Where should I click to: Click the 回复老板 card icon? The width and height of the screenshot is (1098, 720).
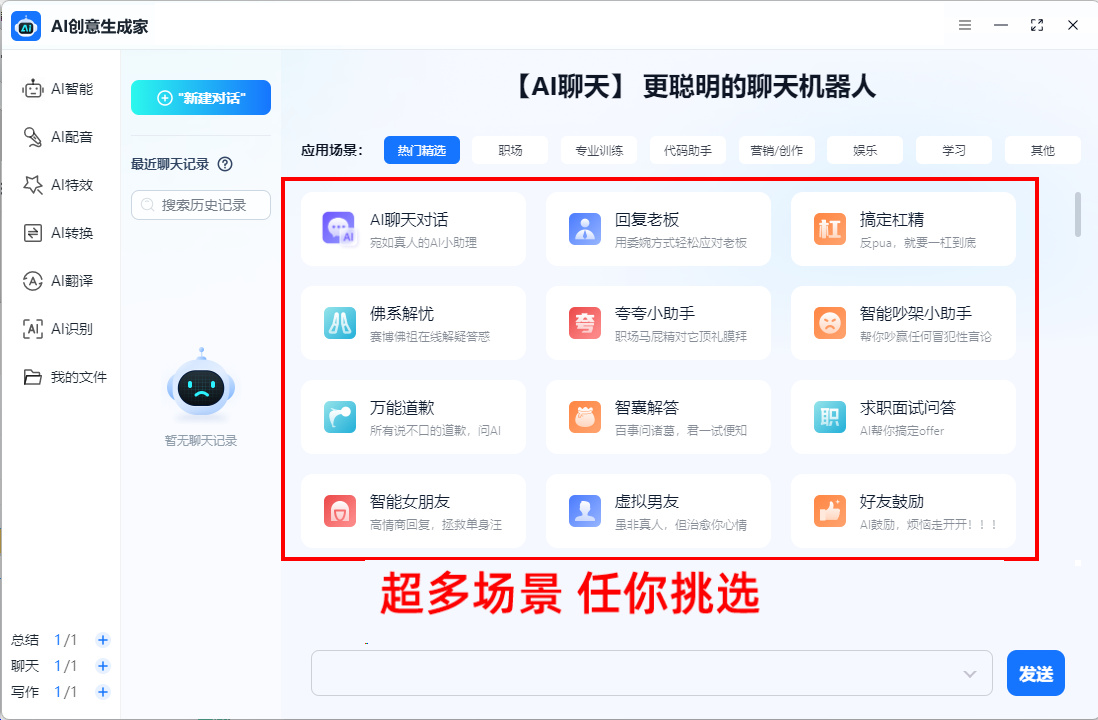point(585,229)
